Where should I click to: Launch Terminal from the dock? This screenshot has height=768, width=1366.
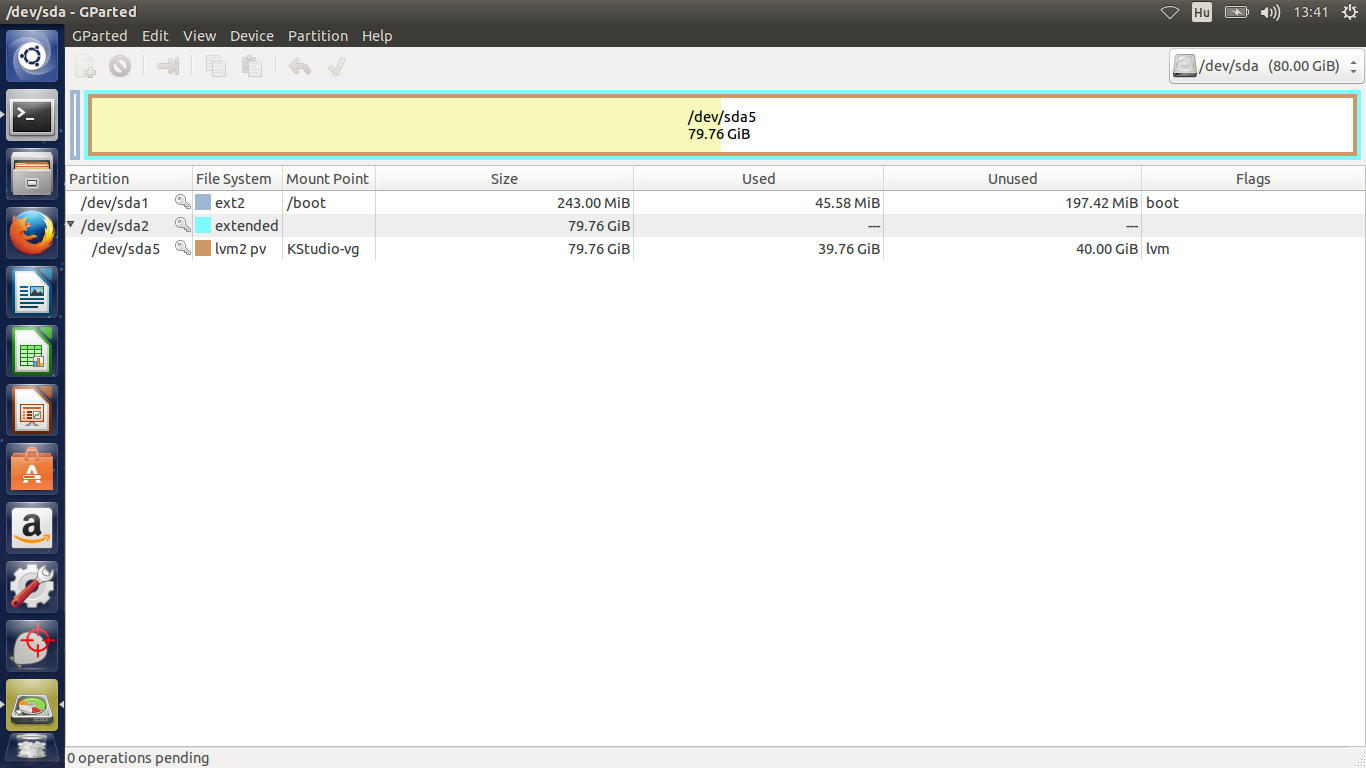pyautogui.click(x=33, y=116)
